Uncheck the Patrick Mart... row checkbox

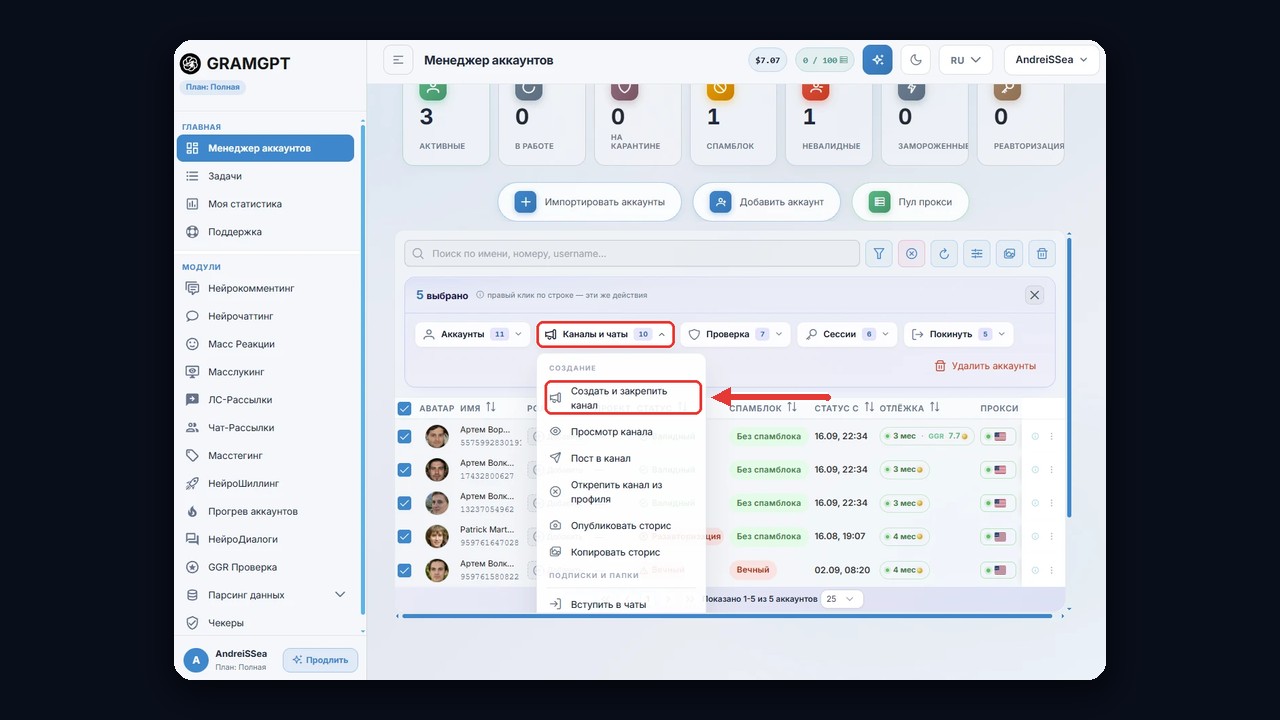(x=405, y=536)
